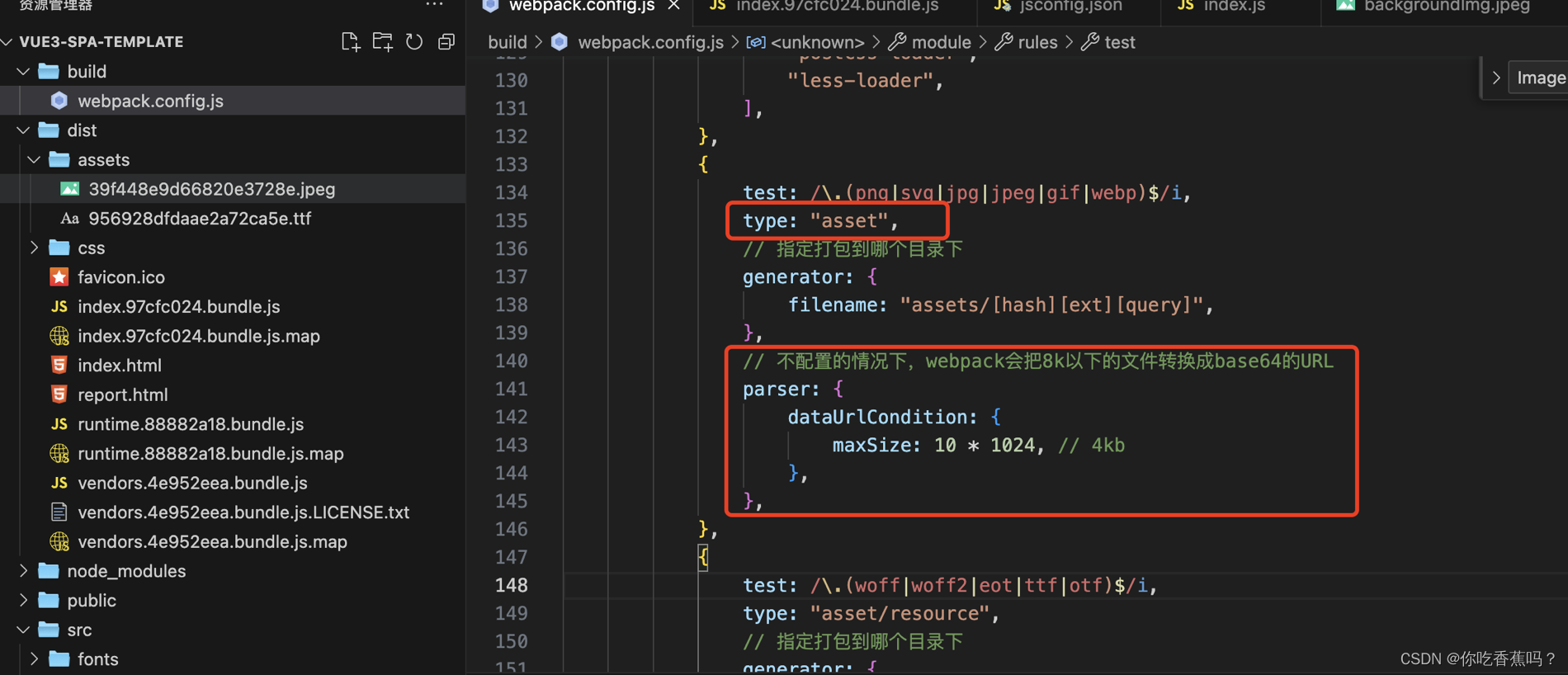Click the JS icon of runtime.88882a18.bundle.js
Image resolution: width=1568 pixels, height=675 pixels.
pyautogui.click(x=59, y=424)
